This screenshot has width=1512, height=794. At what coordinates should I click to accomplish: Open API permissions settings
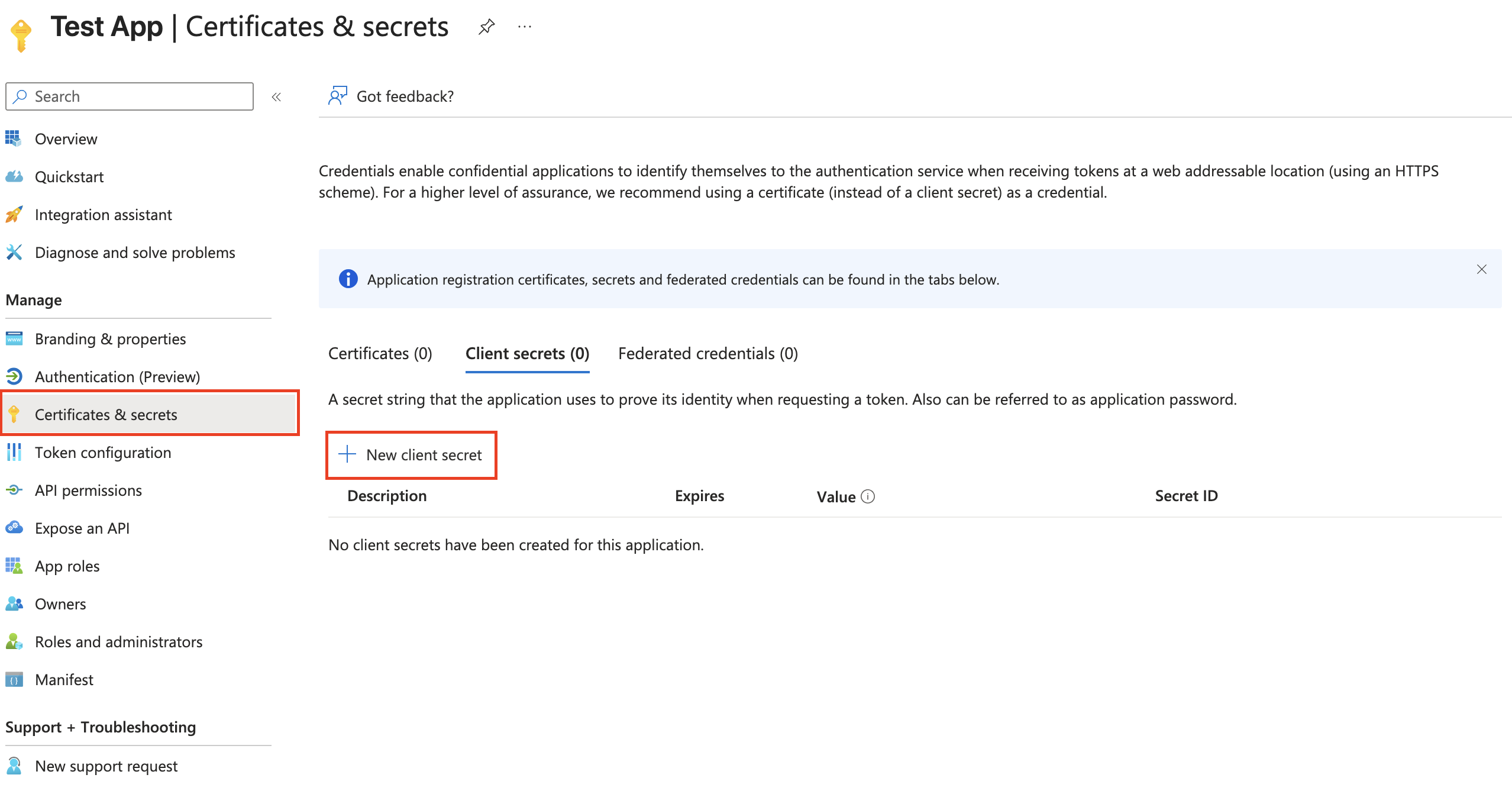(x=88, y=490)
